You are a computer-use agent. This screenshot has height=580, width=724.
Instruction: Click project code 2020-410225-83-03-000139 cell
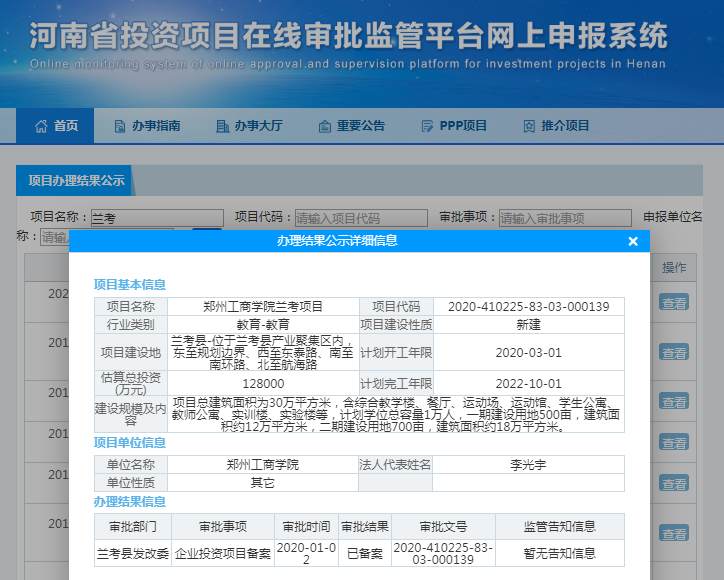(x=528, y=307)
